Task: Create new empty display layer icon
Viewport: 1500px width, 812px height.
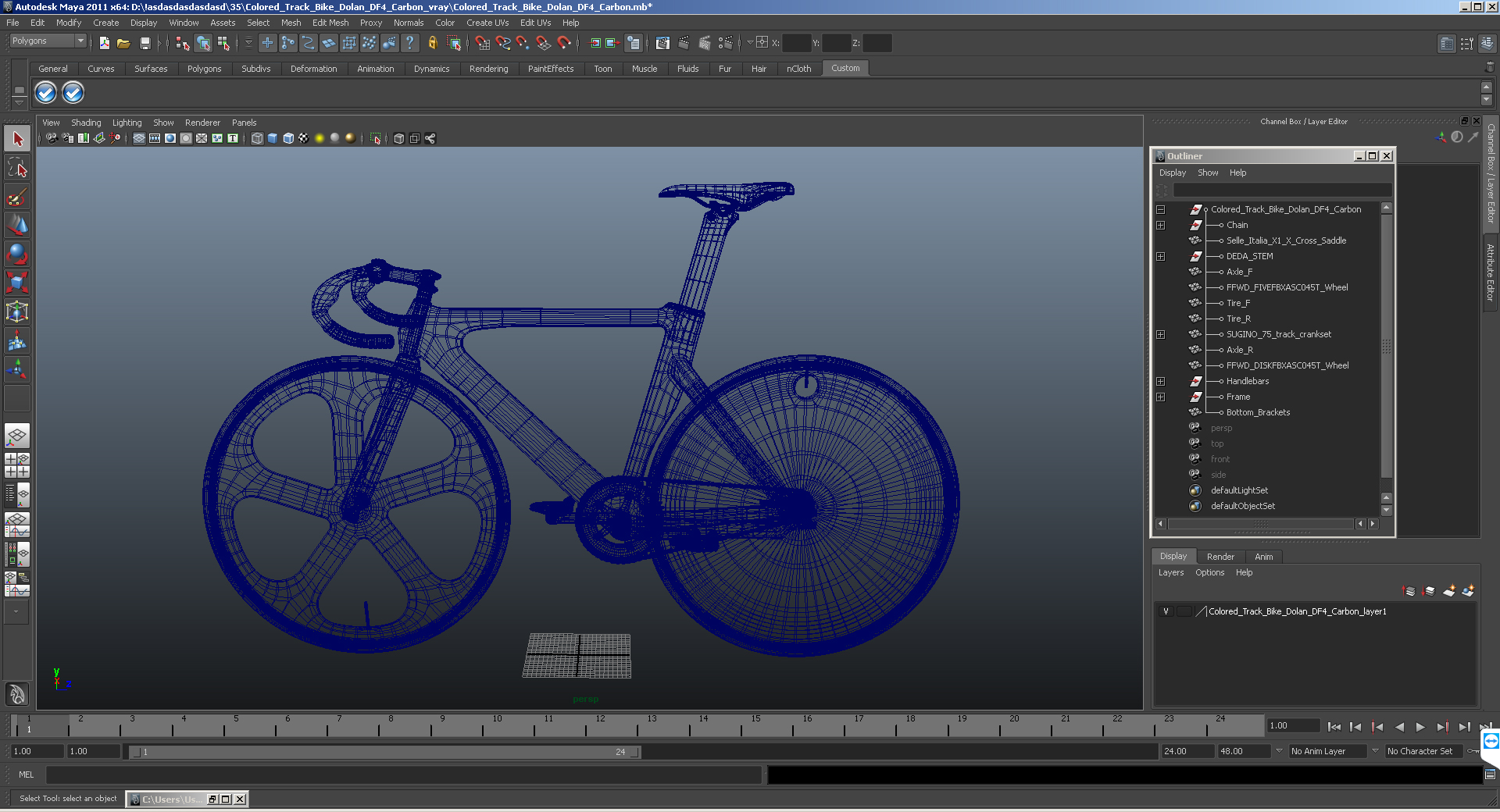Action: tap(1449, 591)
